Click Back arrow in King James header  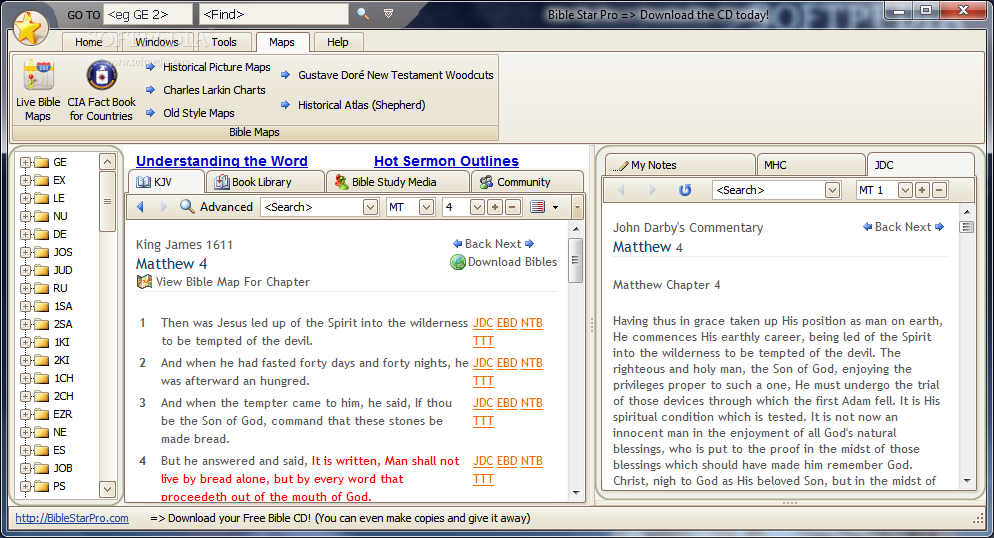(458, 243)
